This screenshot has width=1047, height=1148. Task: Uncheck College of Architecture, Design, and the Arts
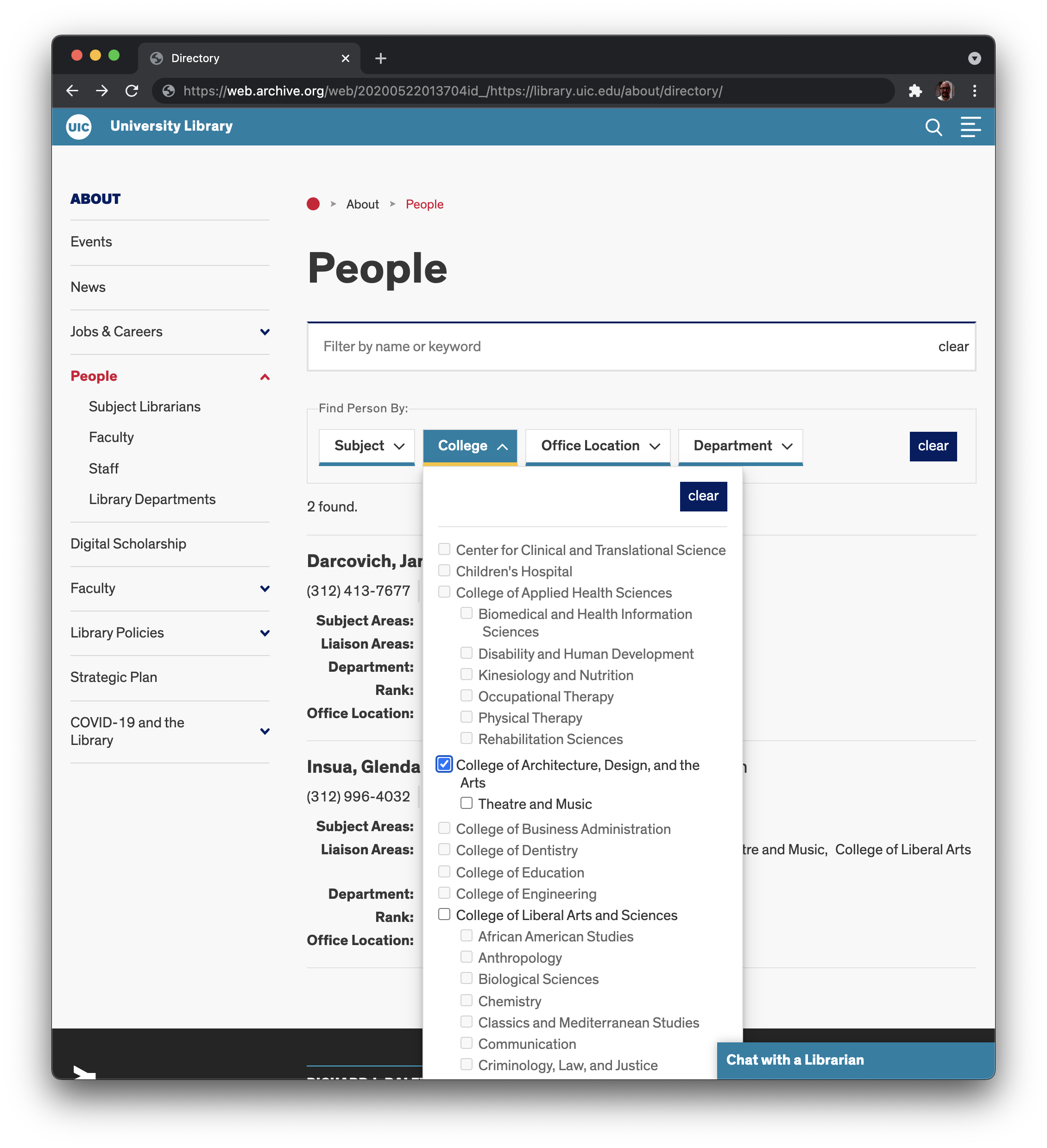click(444, 764)
